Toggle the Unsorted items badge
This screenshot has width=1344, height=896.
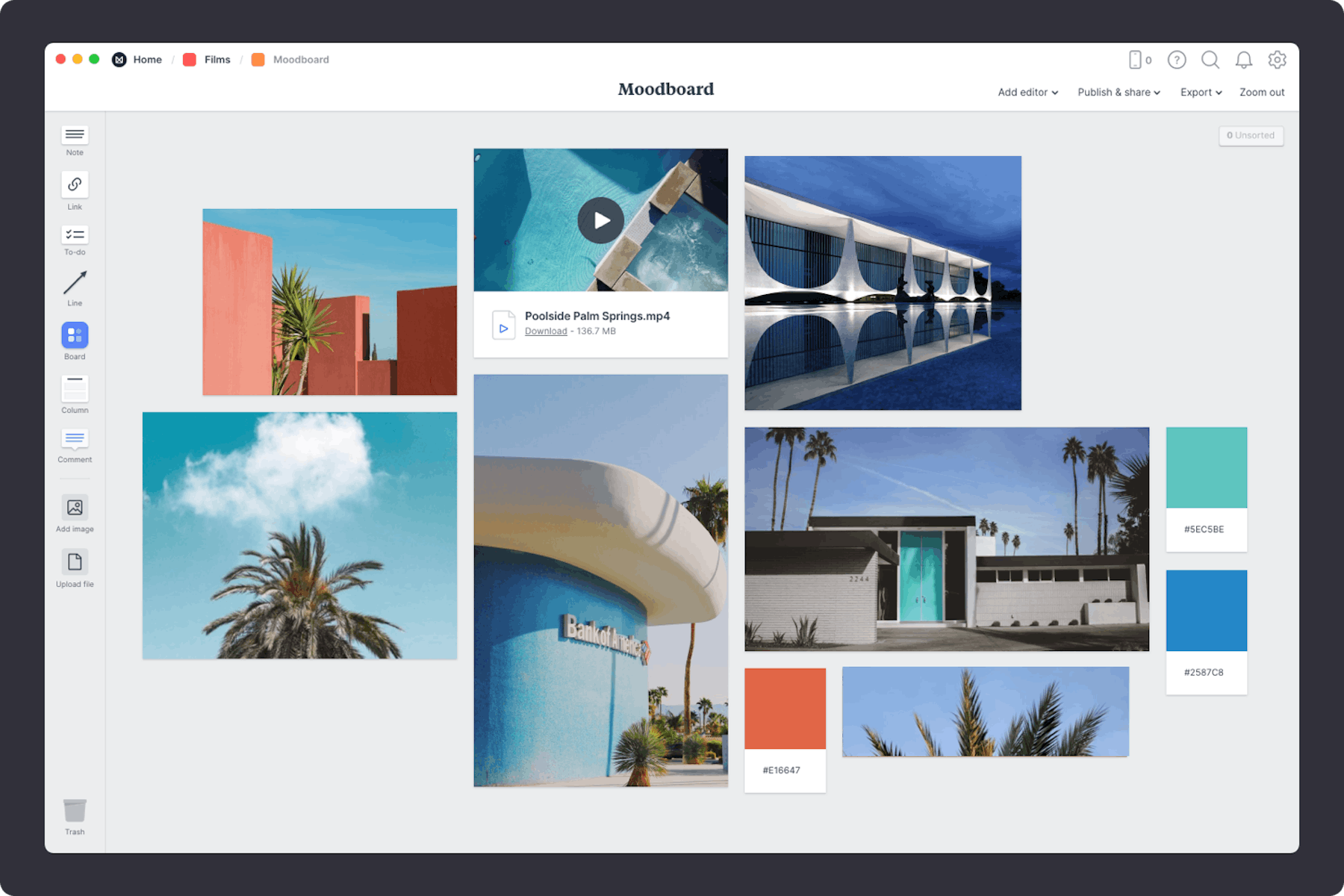tap(1251, 135)
